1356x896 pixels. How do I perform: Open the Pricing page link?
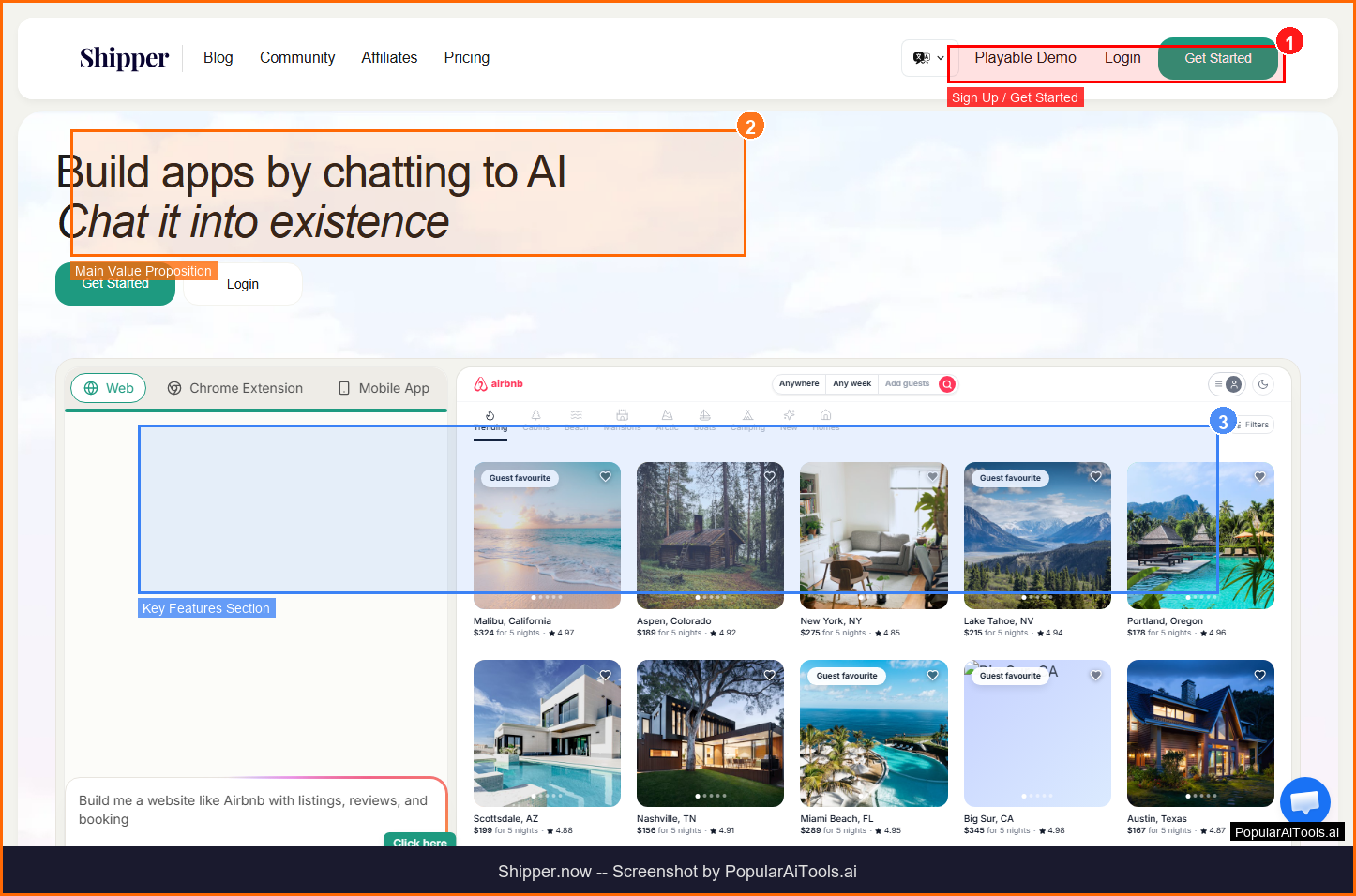point(466,58)
